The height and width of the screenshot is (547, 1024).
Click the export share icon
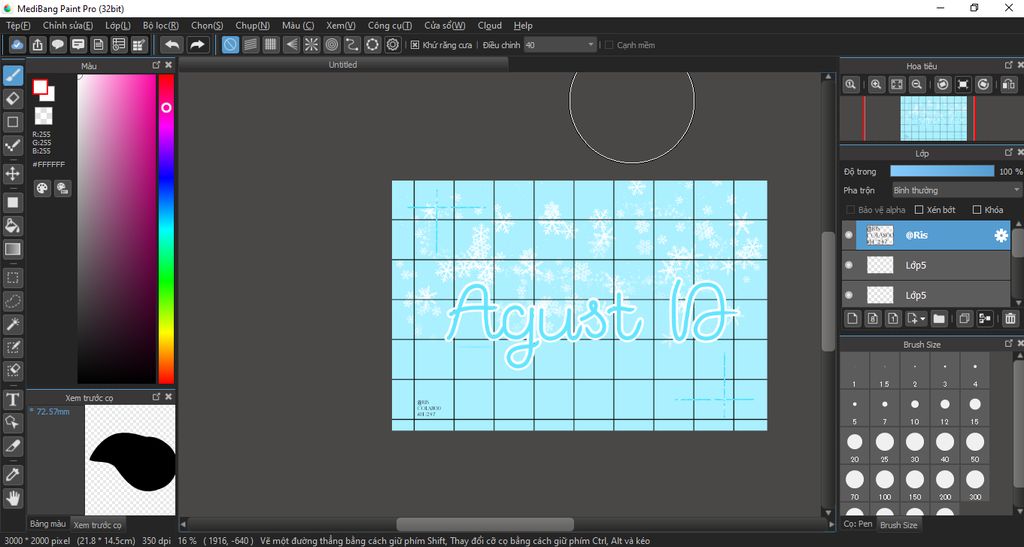(x=38, y=44)
